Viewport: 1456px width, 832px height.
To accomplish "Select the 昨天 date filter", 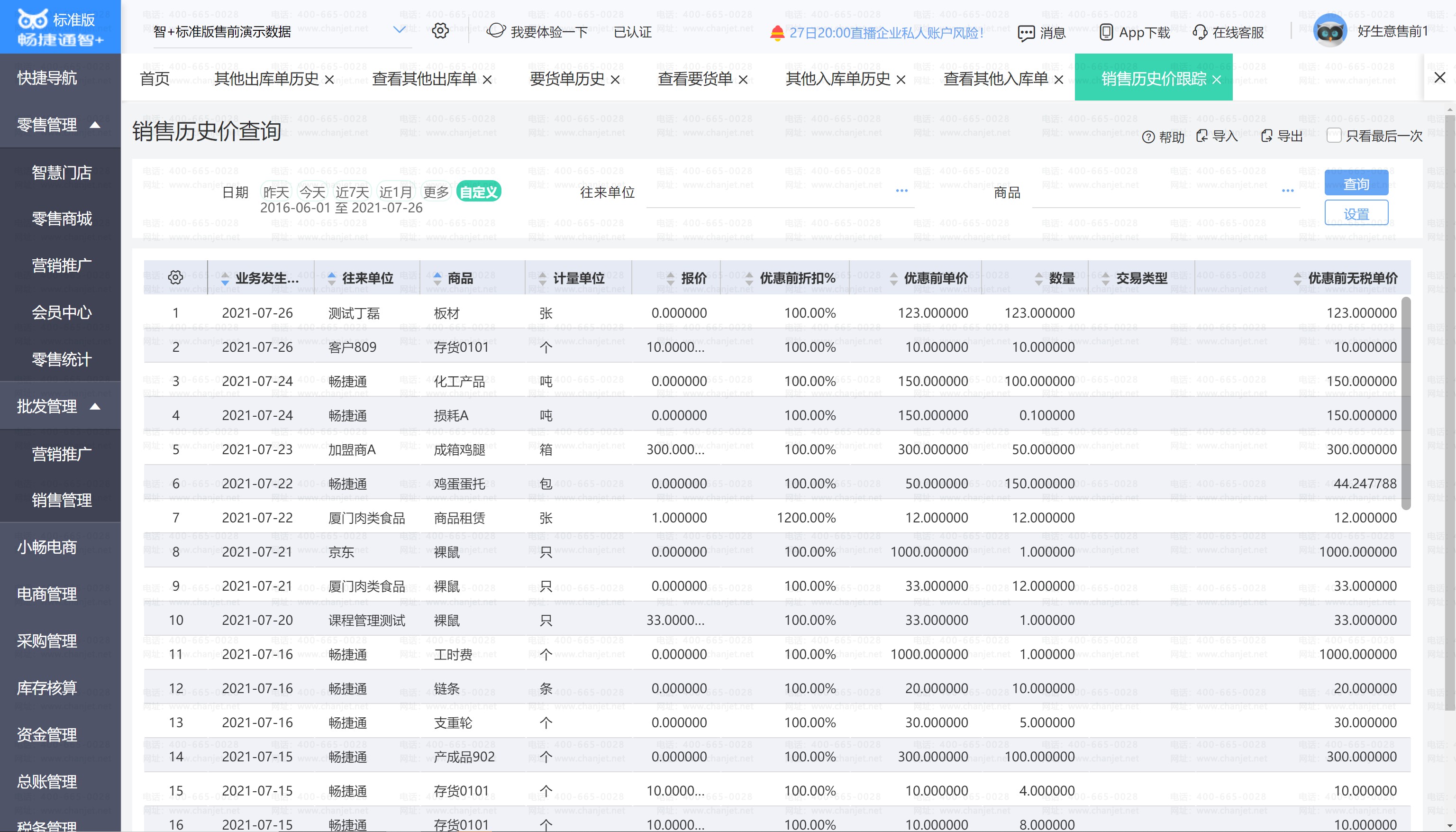I will (x=276, y=192).
